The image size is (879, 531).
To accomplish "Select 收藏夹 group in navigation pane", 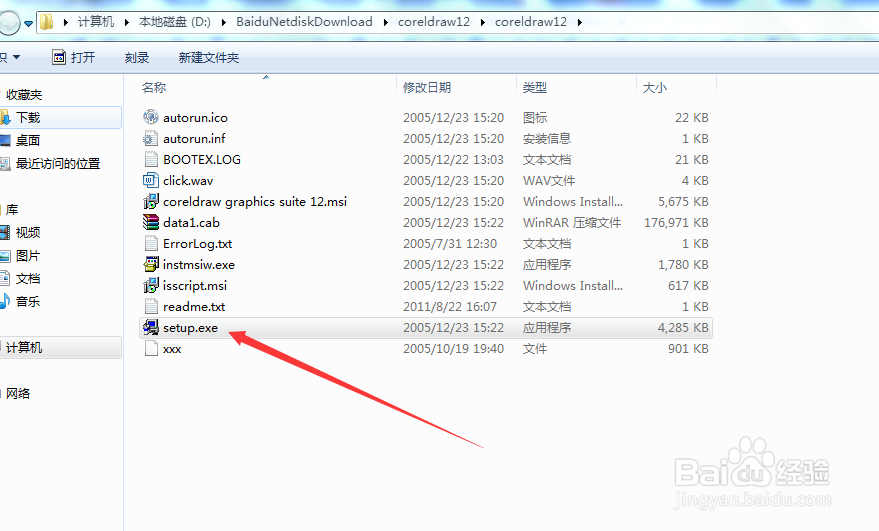I will pyautogui.click(x=24, y=95).
